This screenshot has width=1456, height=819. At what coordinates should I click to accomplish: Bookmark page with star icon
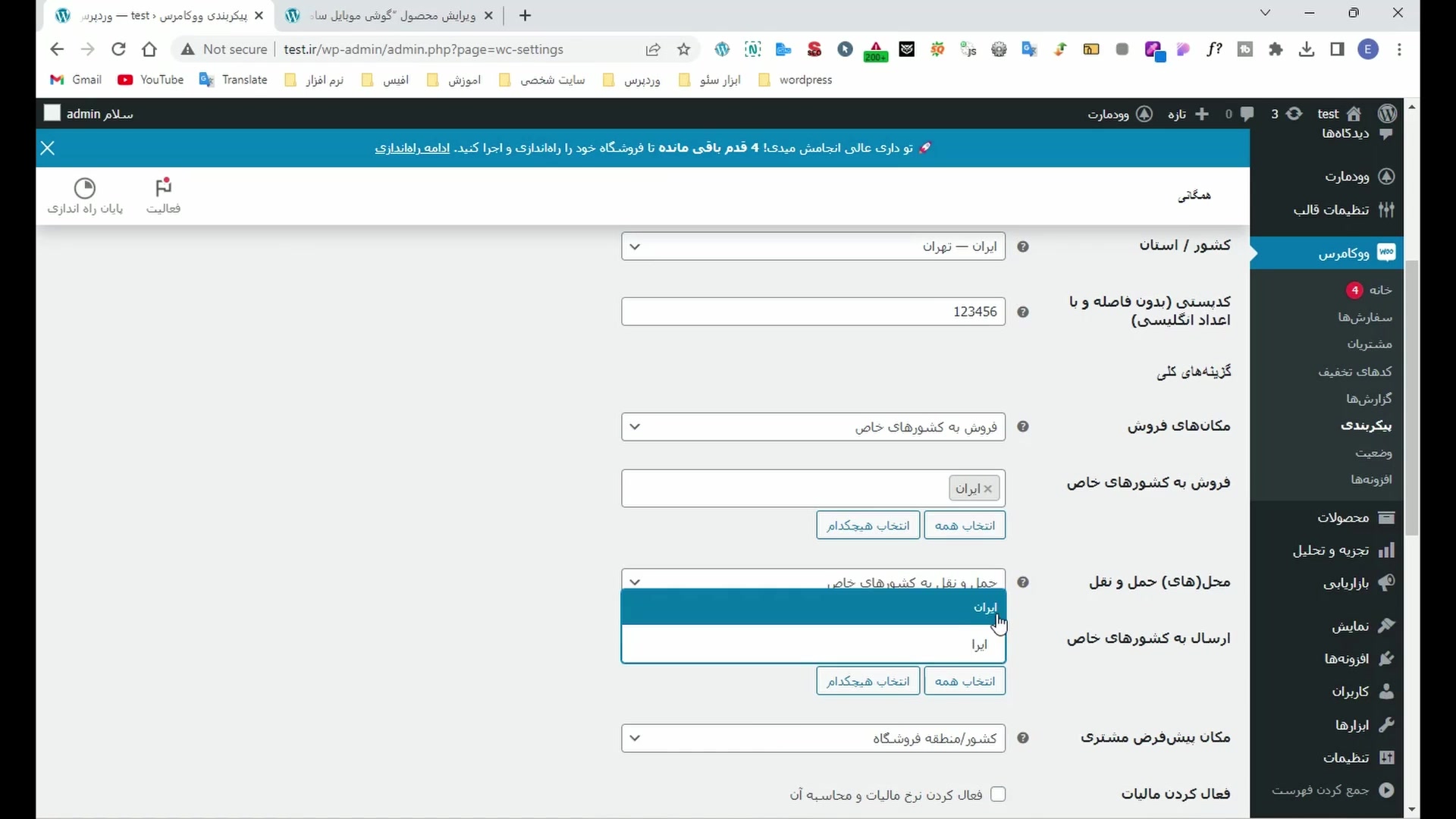point(684,49)
